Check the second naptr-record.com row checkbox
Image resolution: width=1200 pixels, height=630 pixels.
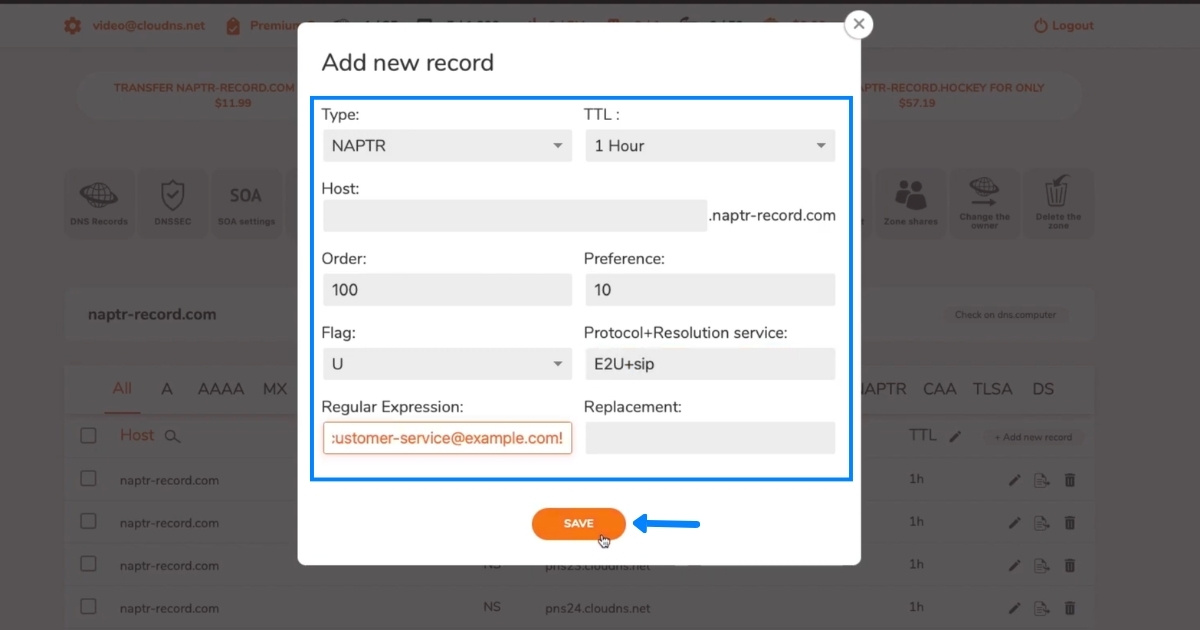point(88,522)
